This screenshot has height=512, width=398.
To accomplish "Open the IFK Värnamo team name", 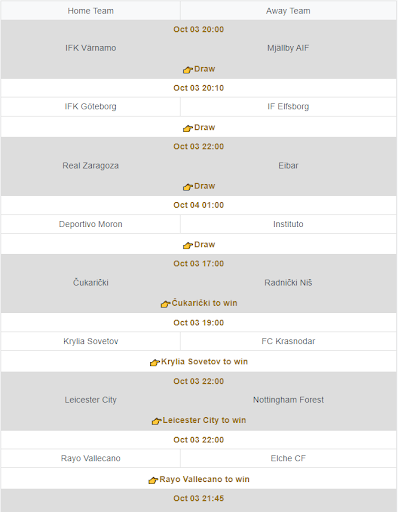I will (91, 48).
